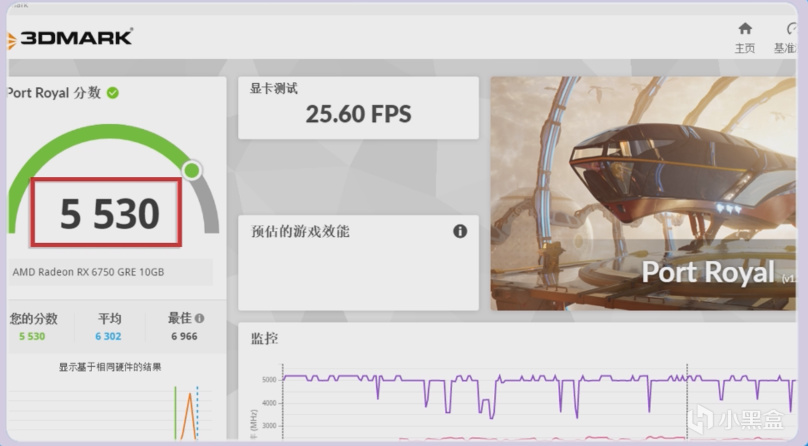Viewport: 808px width, 446px height.
Task: Click the 25.60 FPS result
Action: coord(358,114)
